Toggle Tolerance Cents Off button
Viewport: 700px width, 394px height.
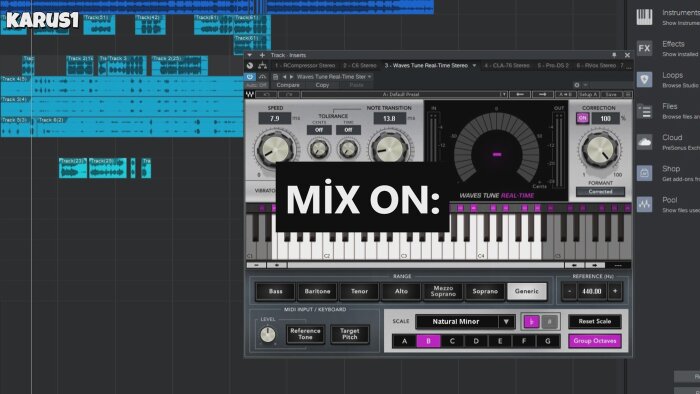point(319,130)
